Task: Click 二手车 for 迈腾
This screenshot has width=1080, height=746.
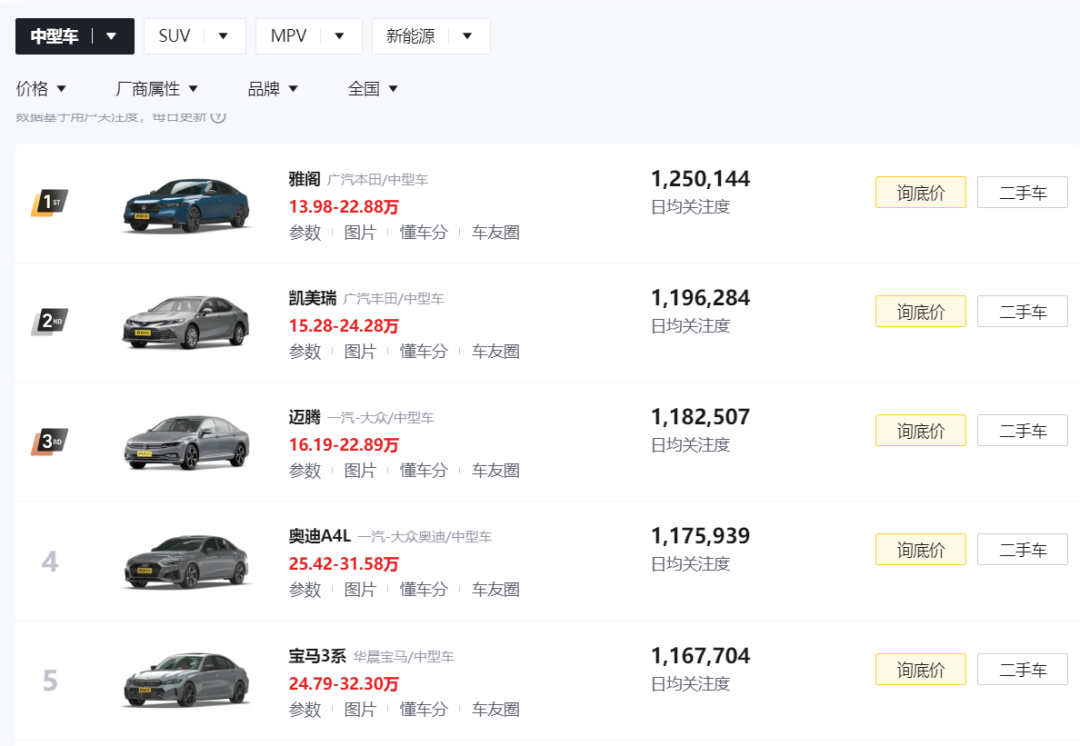Action: click(1023, 431)
